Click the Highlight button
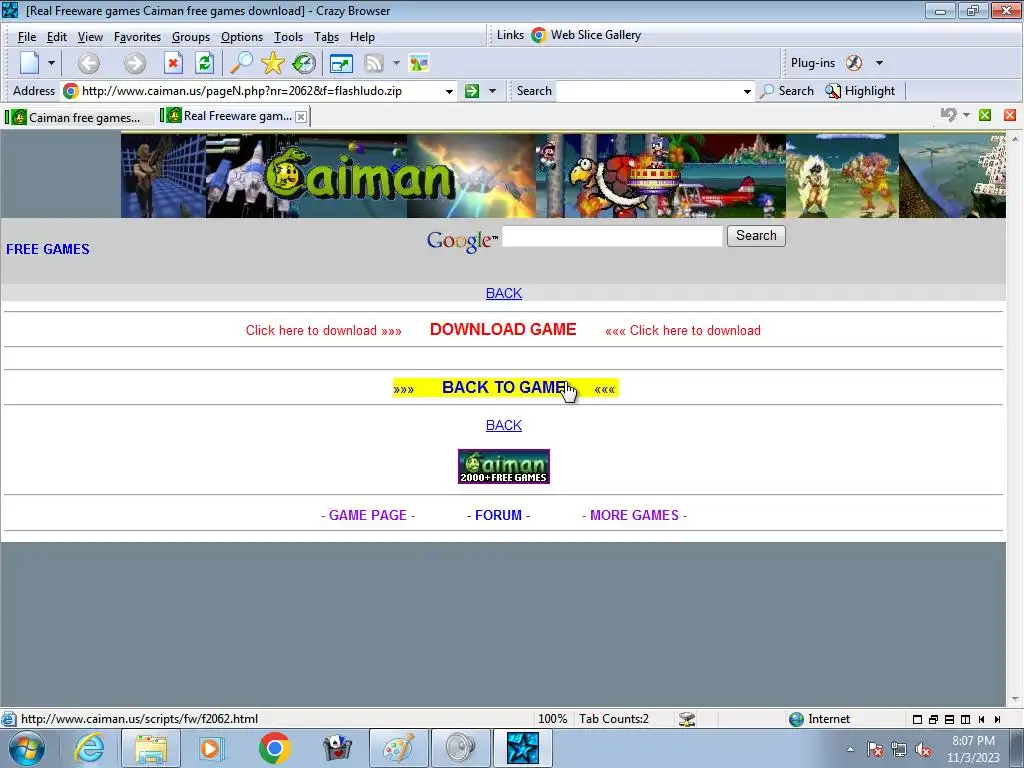Viewport: 1024px width, 768px height. tap(860, 91)
